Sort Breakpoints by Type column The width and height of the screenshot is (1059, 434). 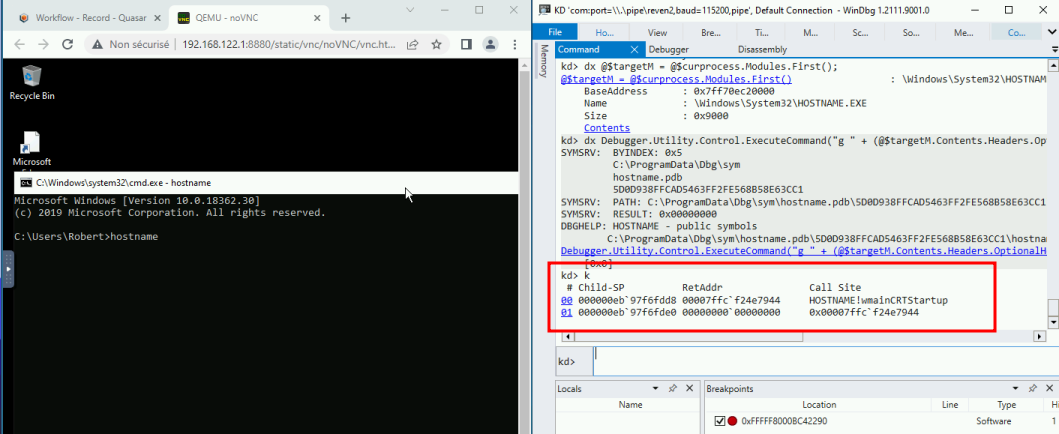click(x=1006, y=405)
